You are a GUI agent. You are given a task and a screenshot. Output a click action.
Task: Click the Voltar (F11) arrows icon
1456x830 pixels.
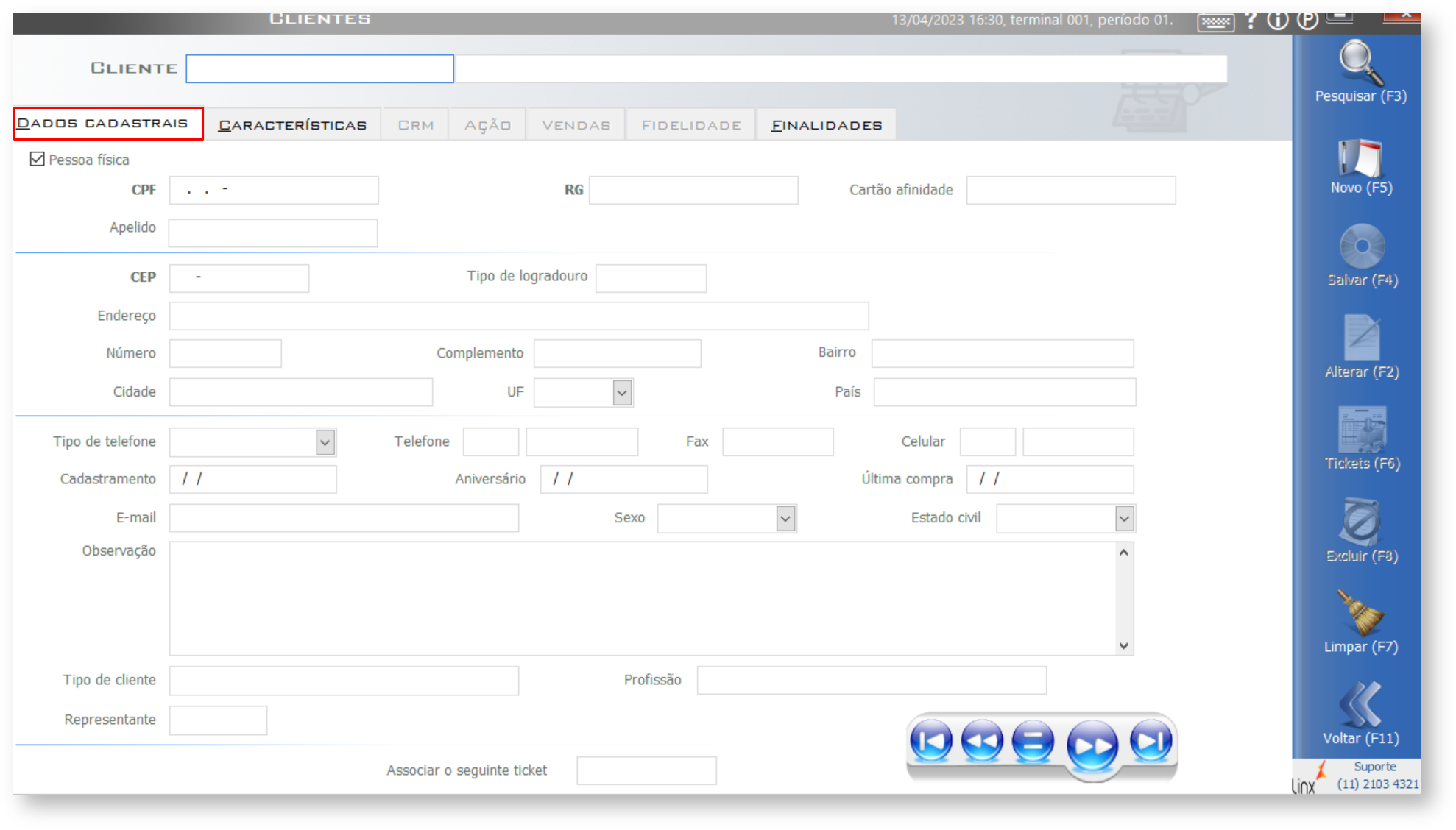click(x=1360, y=704)
